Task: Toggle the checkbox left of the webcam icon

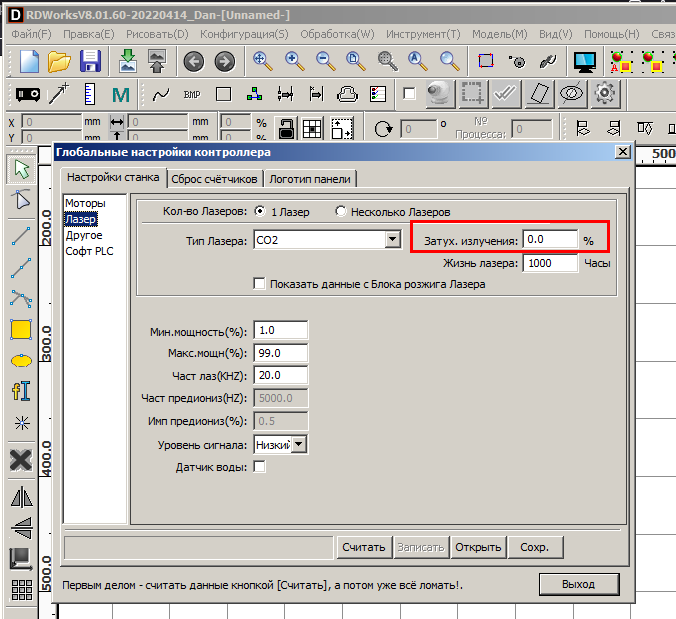Action: pyautogui.click(x=409, y=94)
